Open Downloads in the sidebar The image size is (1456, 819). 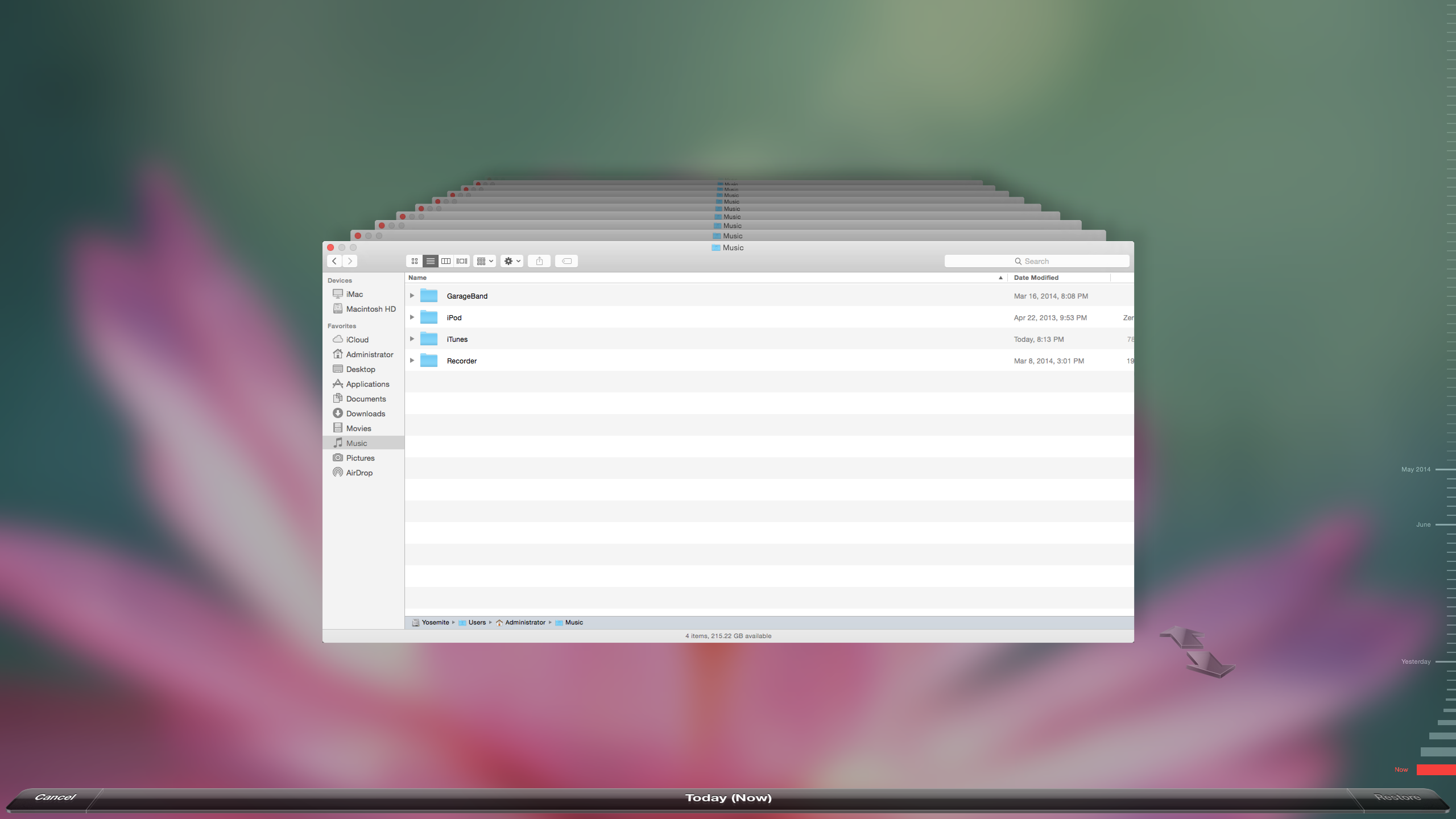(365, 413)
